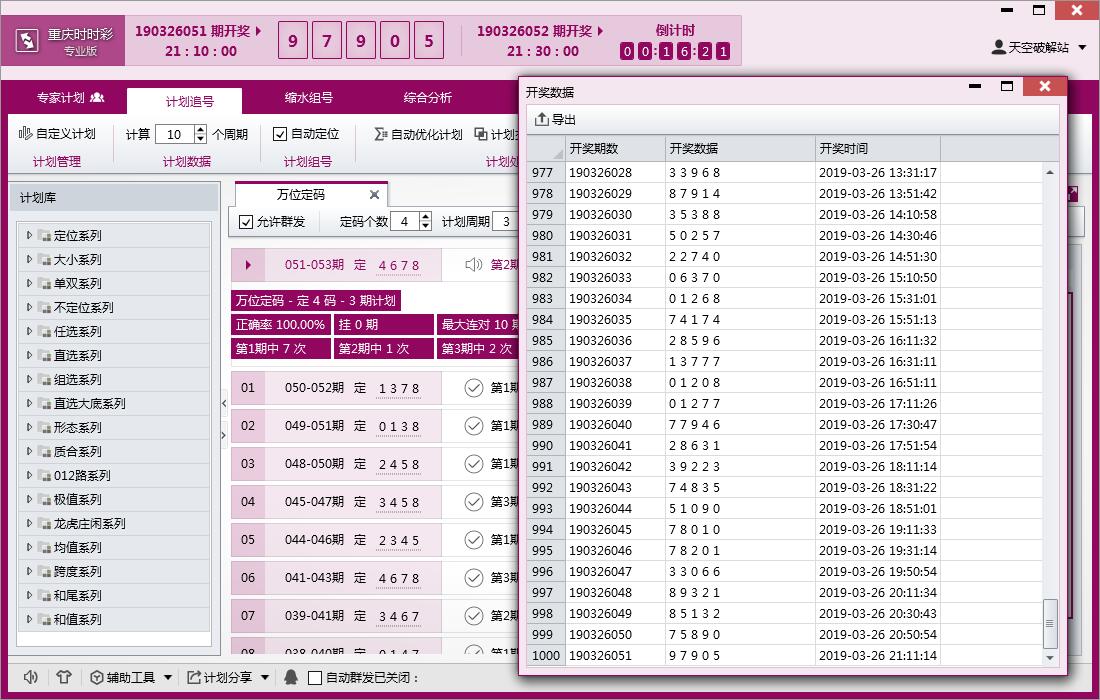Click the 开奖数据 scrollbar thumb

point(1049,623)
